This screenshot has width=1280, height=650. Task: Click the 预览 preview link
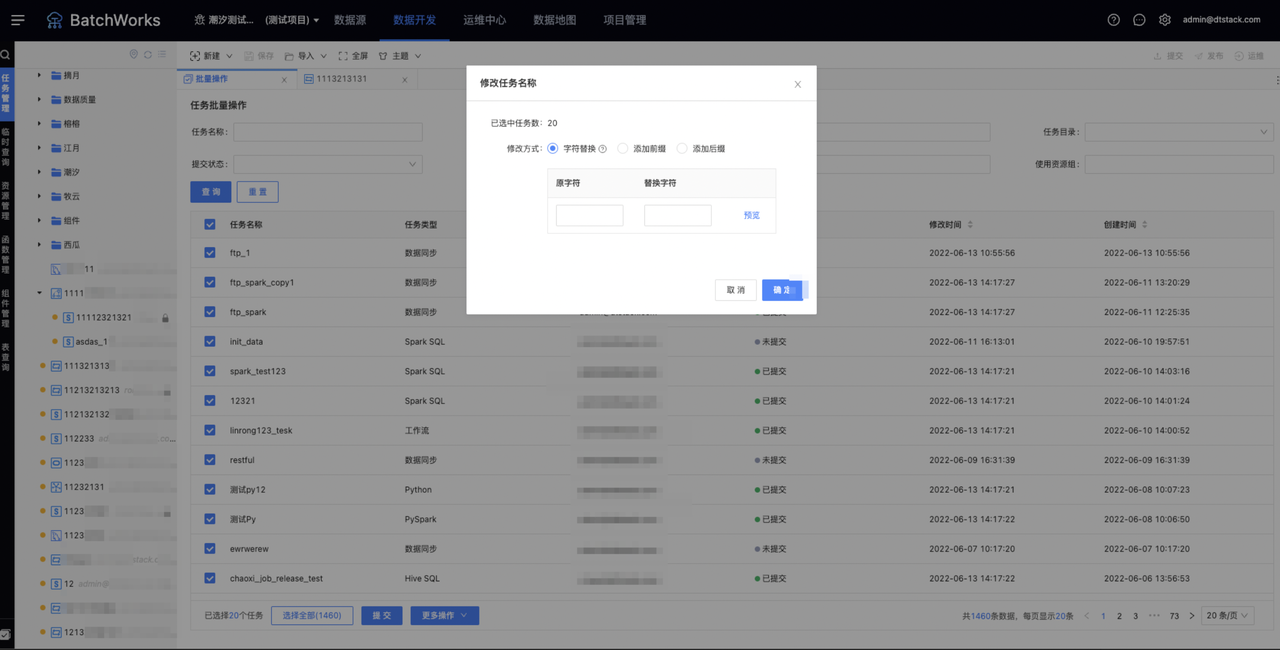(752, 215)
